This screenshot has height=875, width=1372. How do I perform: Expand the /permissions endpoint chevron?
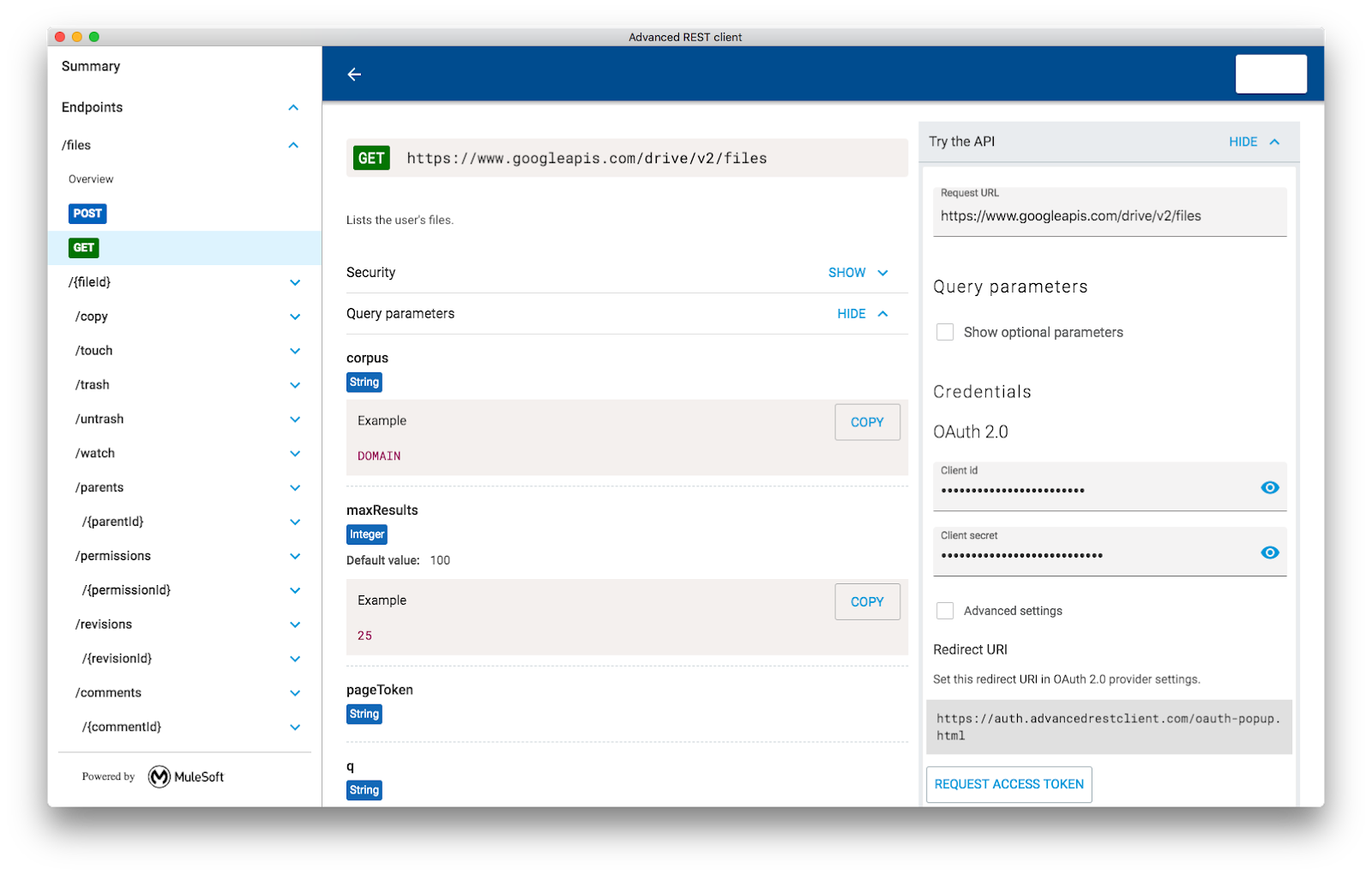295,556
